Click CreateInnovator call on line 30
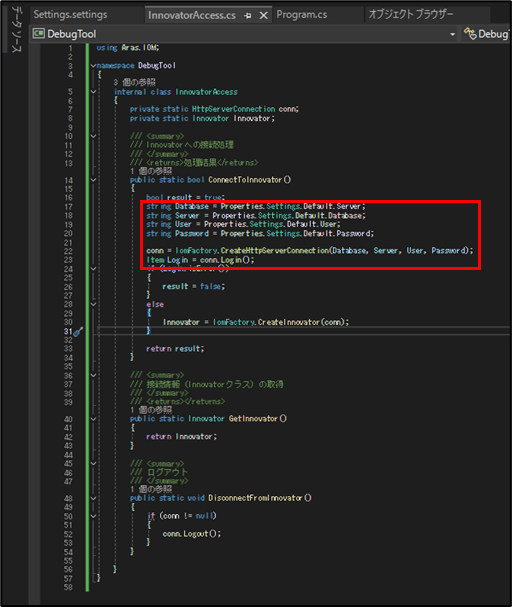512x607 pixels. click(x=289, y=322)
